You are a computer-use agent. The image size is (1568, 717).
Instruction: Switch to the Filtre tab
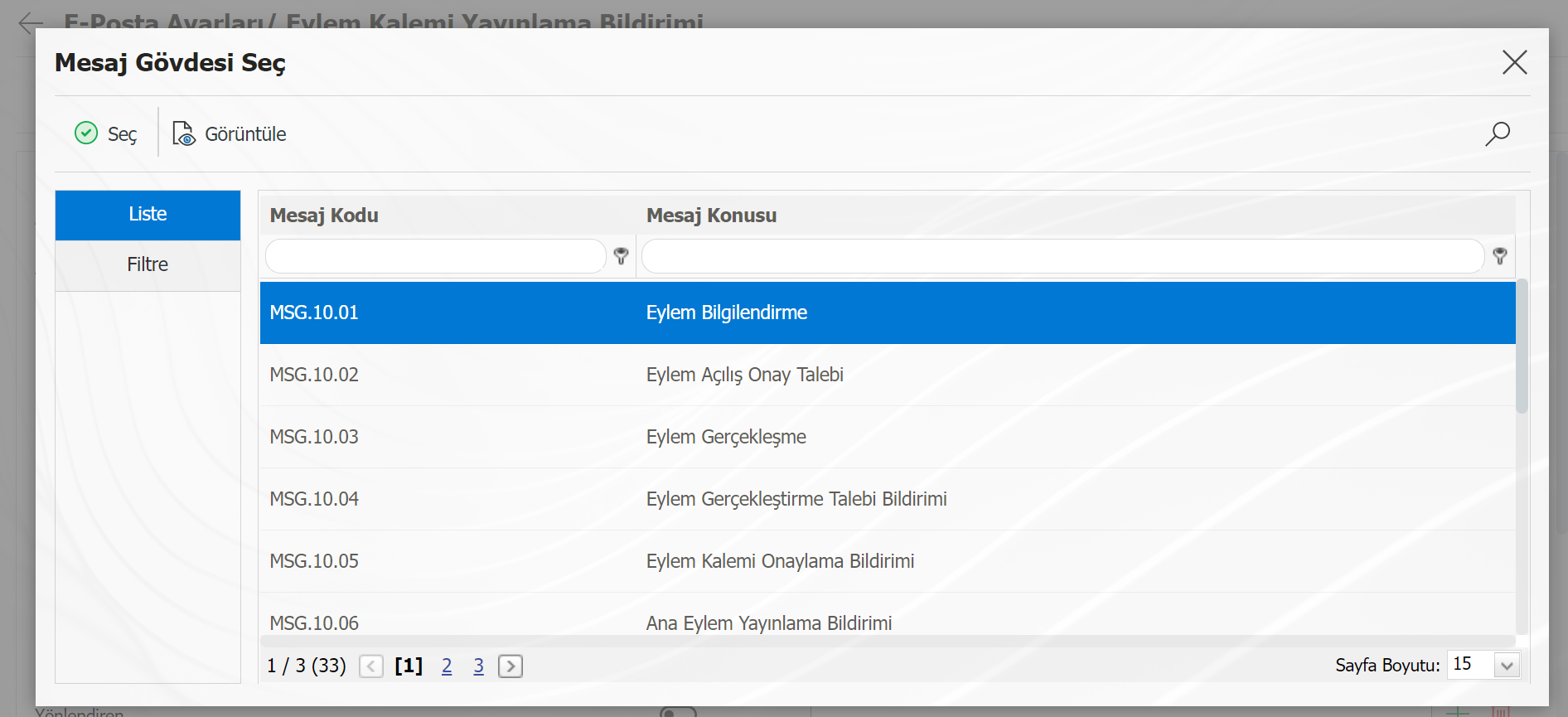(148, 264)
